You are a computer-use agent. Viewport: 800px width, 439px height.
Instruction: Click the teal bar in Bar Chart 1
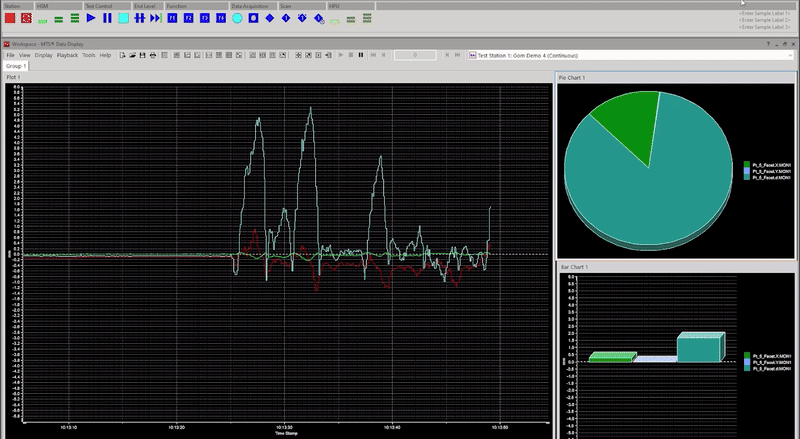[700, 348]
